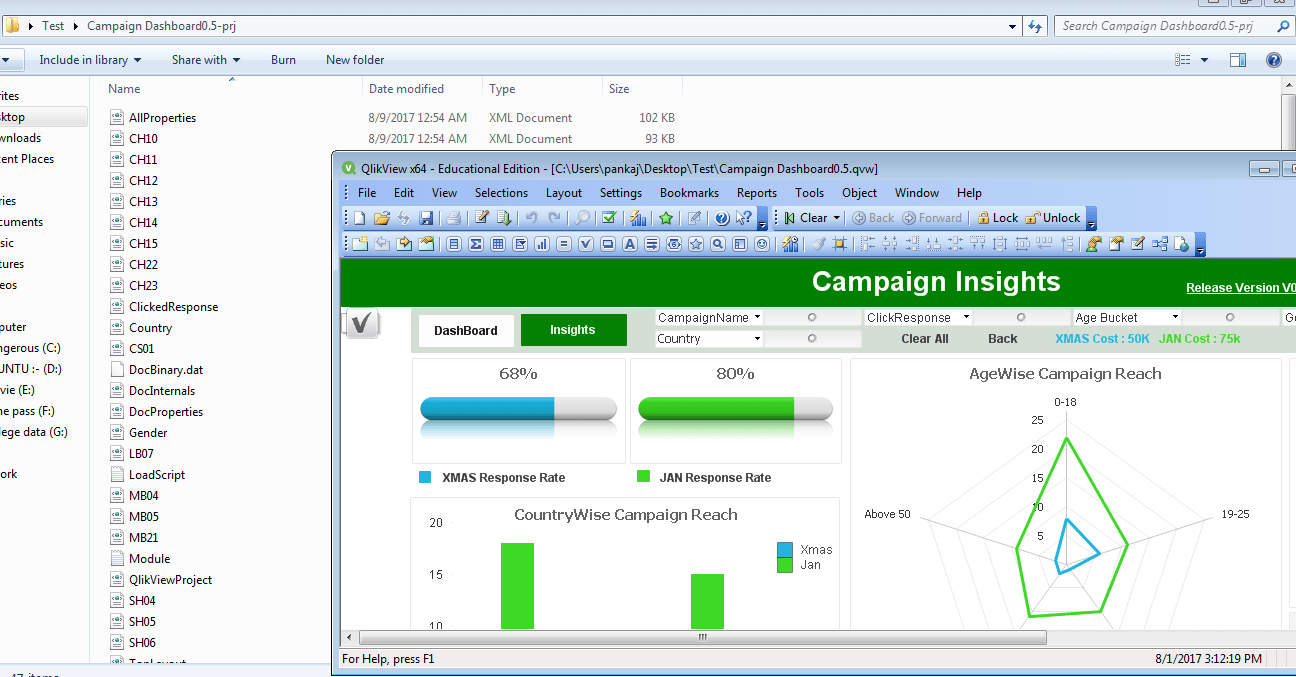Click the Save document icon
The width and height of the screenshot is (1296, 677).
[x=426, y=217]
